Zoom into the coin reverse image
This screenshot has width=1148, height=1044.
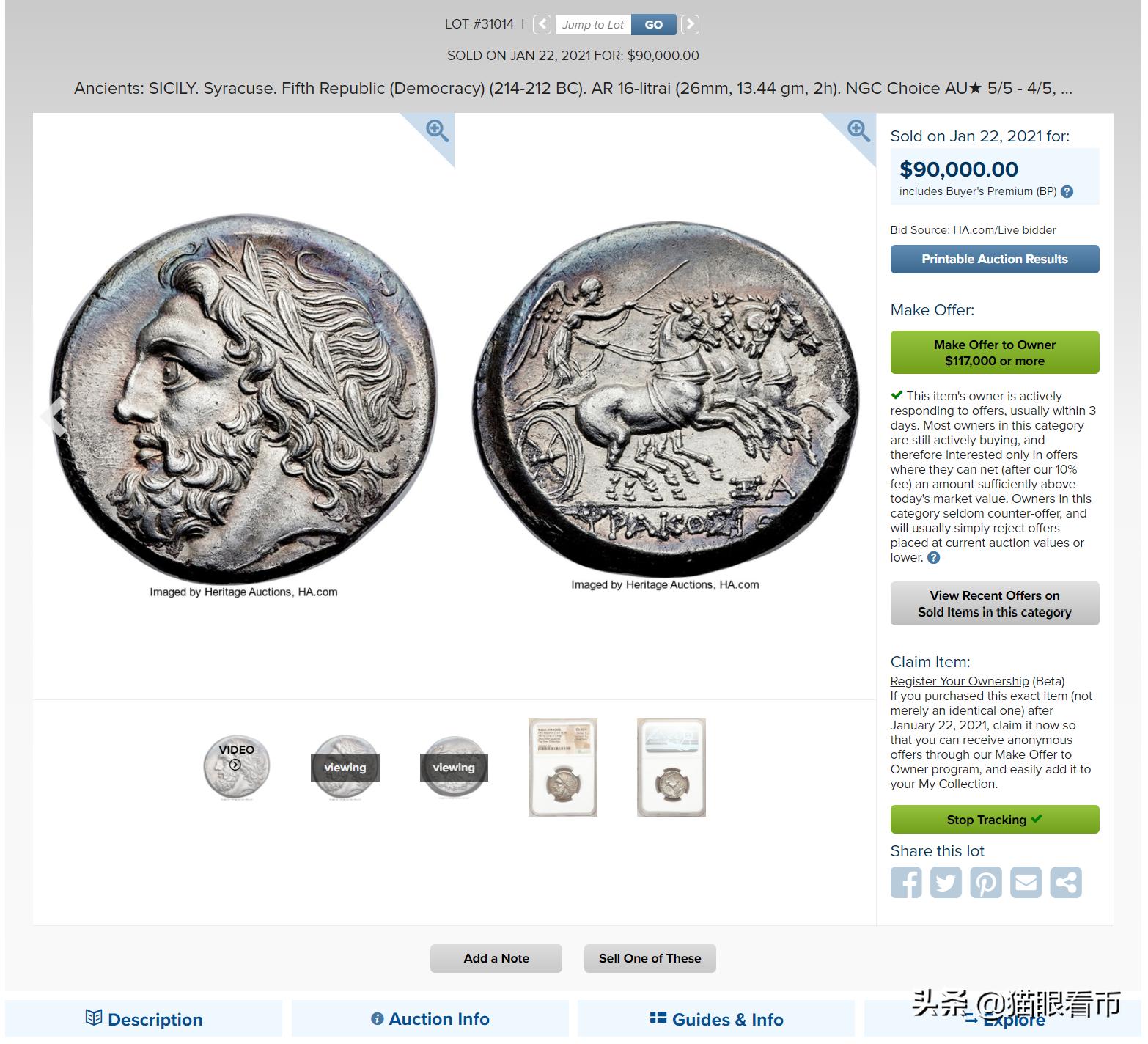[858, 131]
